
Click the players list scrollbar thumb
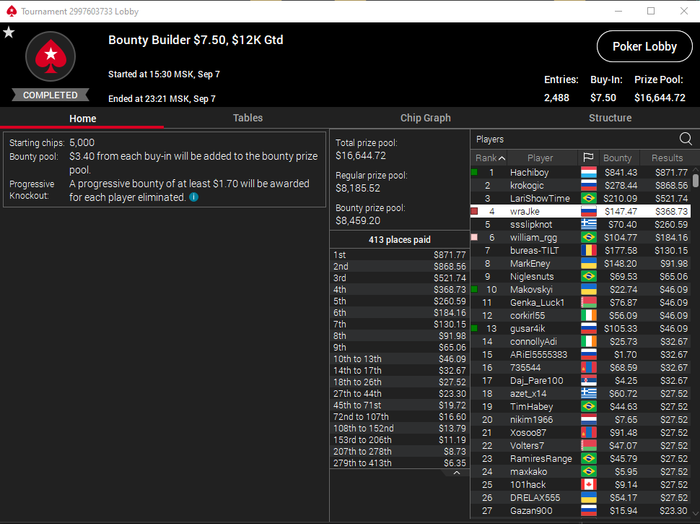[696, 180]
